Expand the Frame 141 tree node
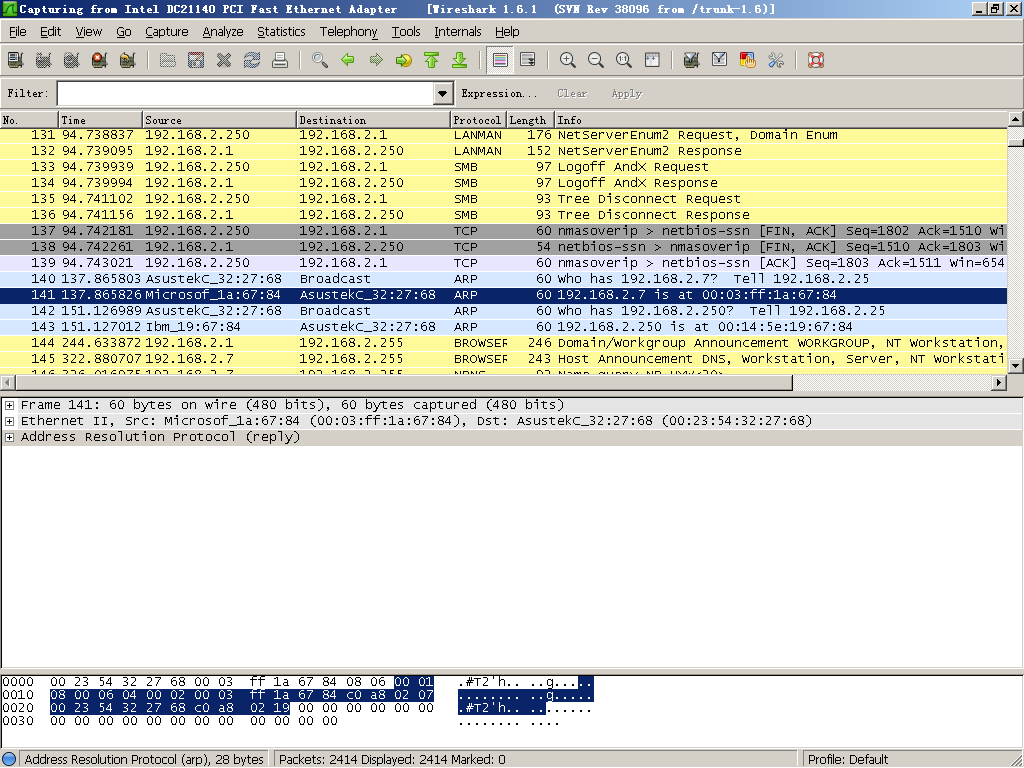1024x768 pixels. click(9, 406)
